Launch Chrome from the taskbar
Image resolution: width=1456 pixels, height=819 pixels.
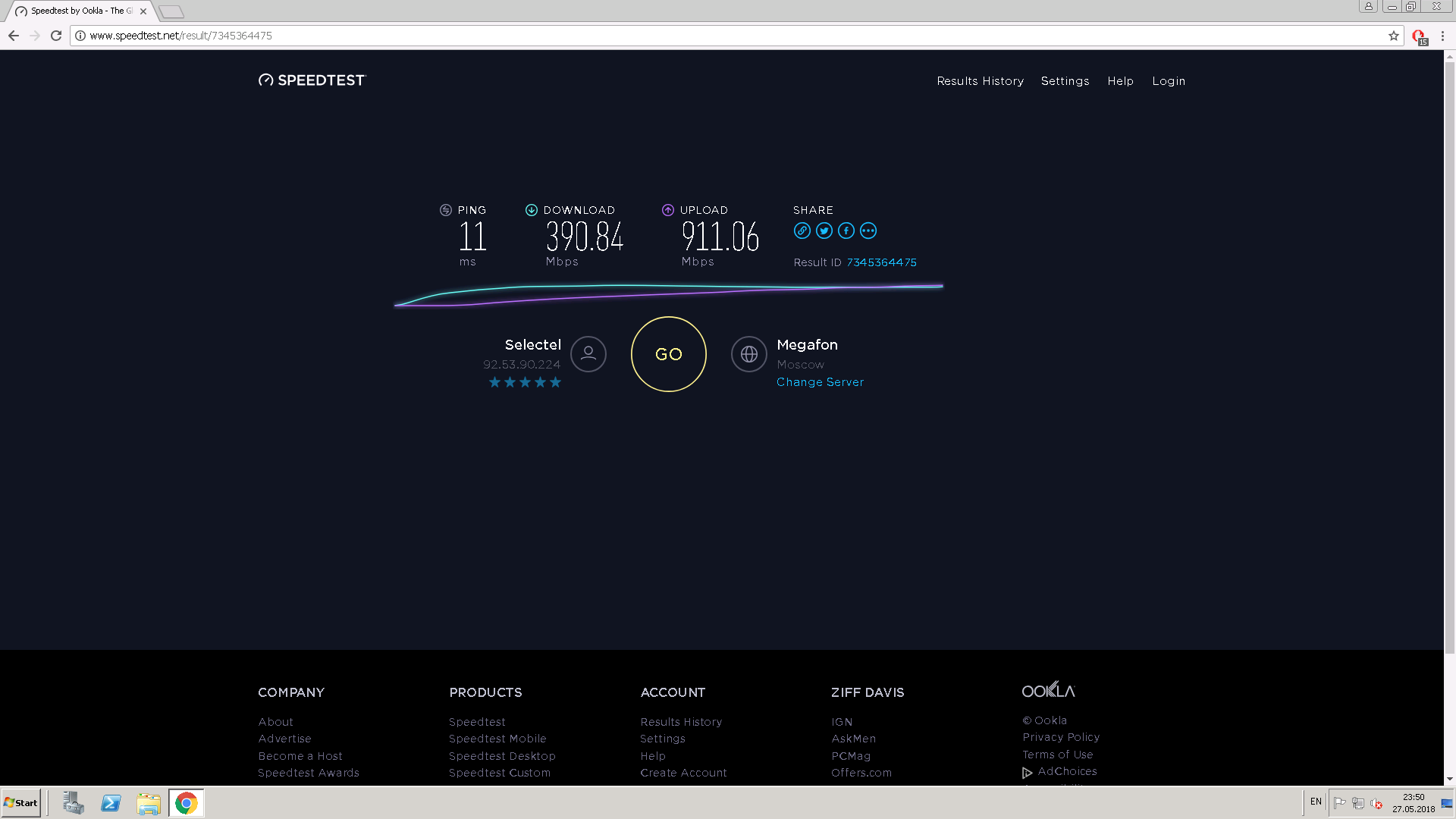tap(186, 803)
